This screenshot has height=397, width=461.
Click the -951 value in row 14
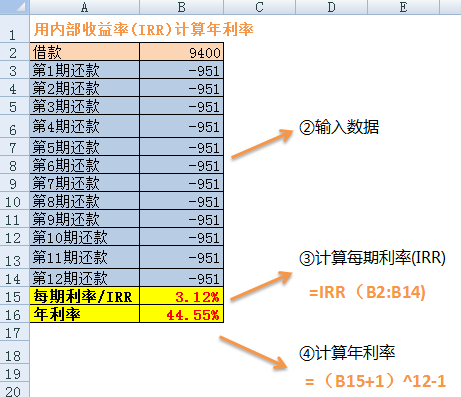click(x=181, y=278)
